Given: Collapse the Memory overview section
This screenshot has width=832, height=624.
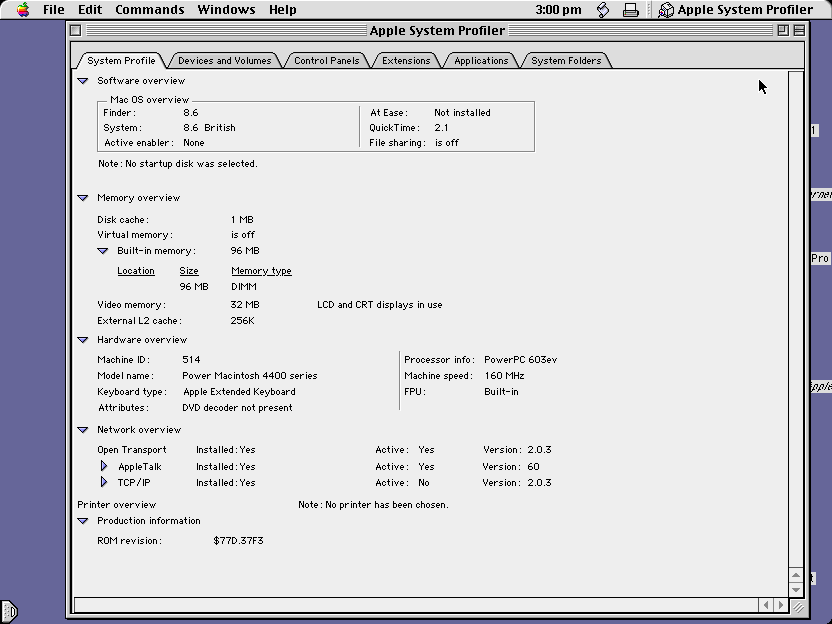Looking at the screenshot, I should tap(82, 197).
